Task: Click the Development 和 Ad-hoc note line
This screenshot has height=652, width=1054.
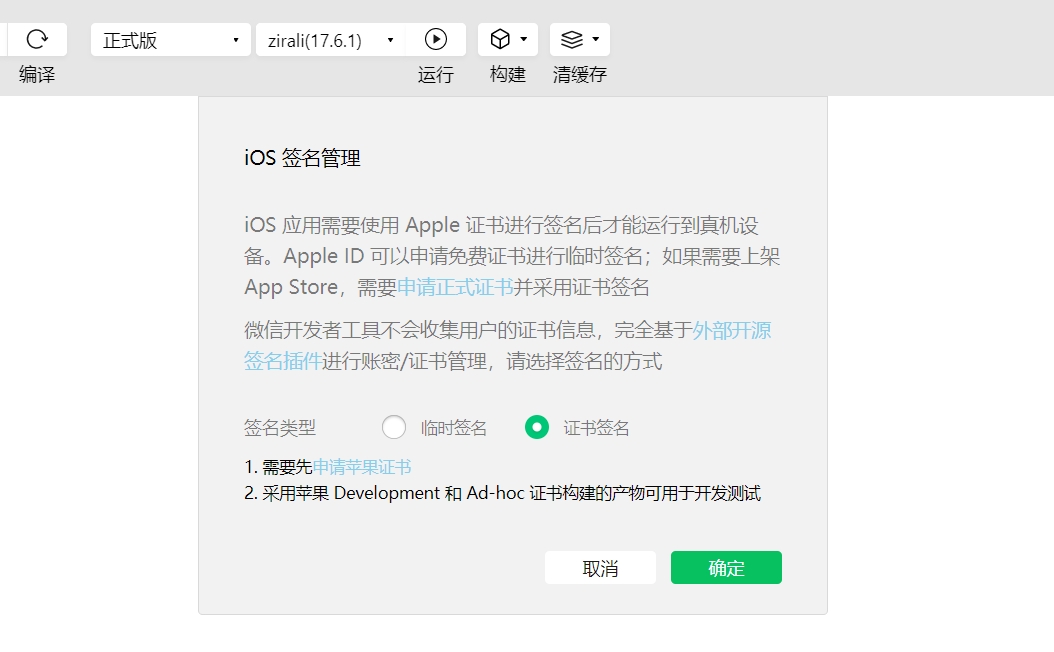Action: pyautogui.click(x=502, y=493)
